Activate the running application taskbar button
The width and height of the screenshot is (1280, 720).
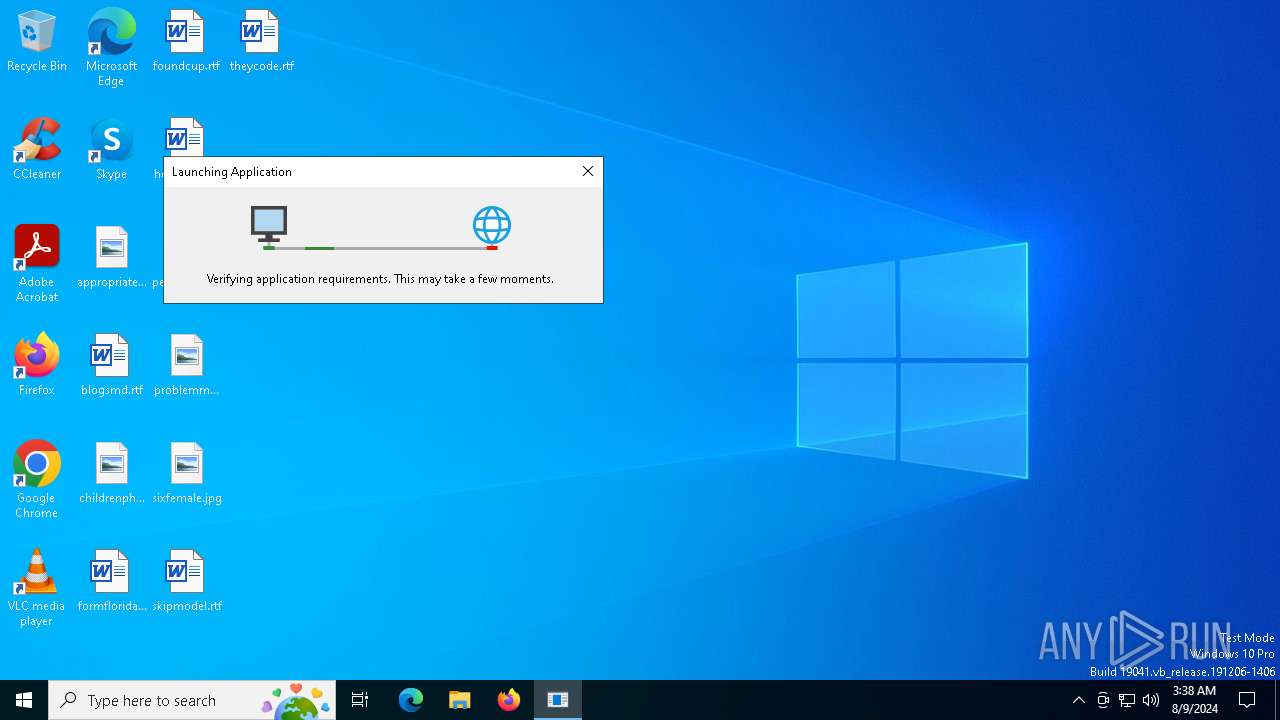point(558,700)
